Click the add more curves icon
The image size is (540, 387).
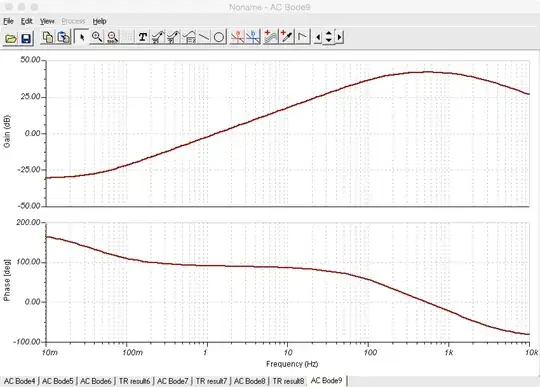click(271, 37)
